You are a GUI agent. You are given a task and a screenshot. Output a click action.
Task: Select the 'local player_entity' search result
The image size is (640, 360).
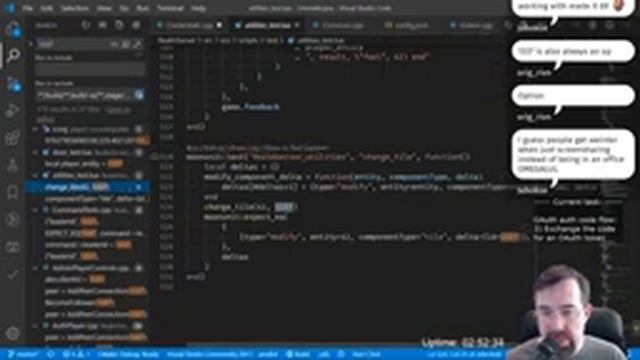click(84, 164)
